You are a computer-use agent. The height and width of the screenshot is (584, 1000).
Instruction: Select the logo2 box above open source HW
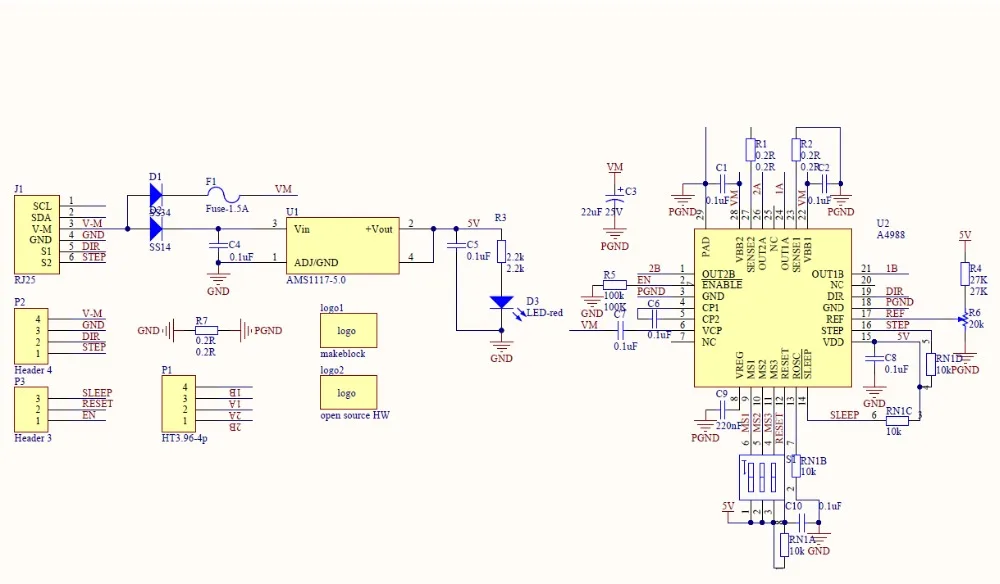tap(348, 393)
